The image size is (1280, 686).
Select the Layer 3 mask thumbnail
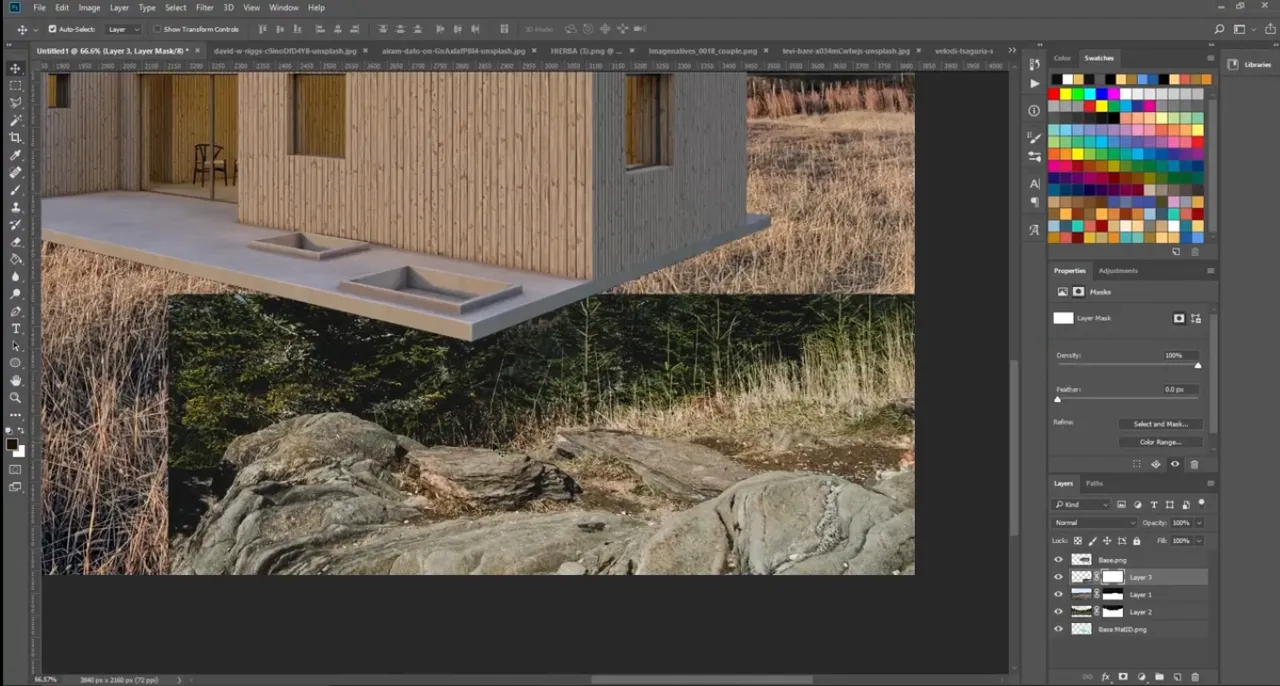tap(1112, 577)
